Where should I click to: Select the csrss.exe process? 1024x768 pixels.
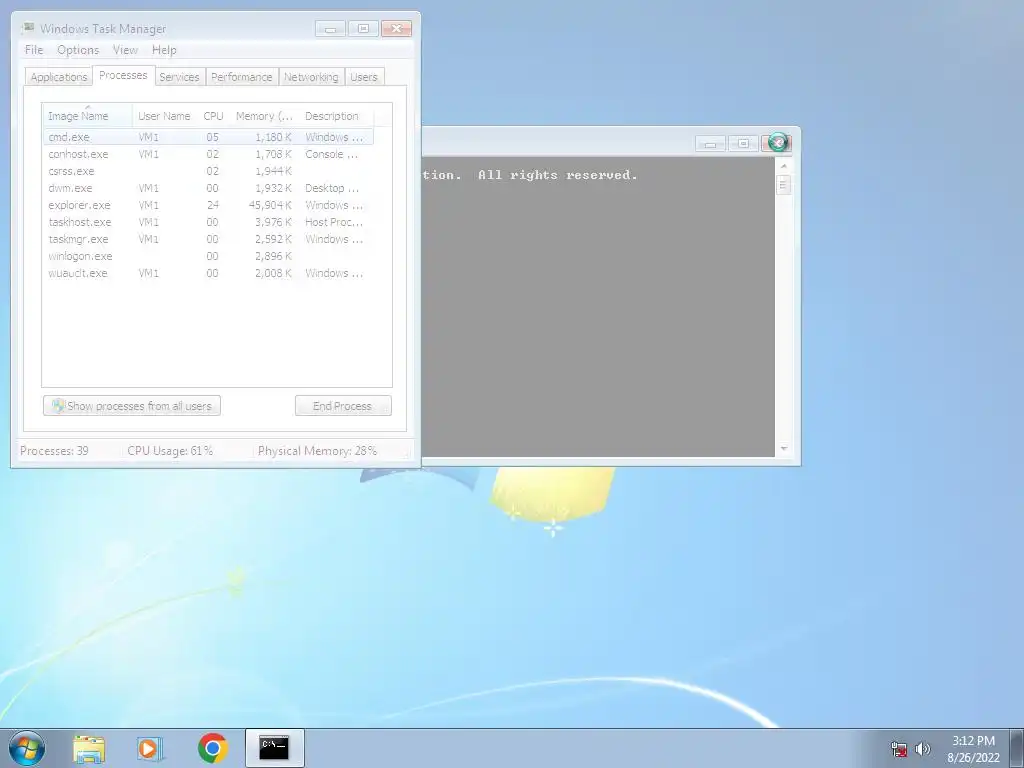click(x=208, y=171)
